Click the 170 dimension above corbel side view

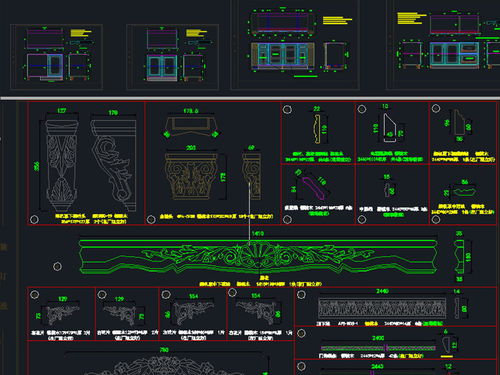113,113
